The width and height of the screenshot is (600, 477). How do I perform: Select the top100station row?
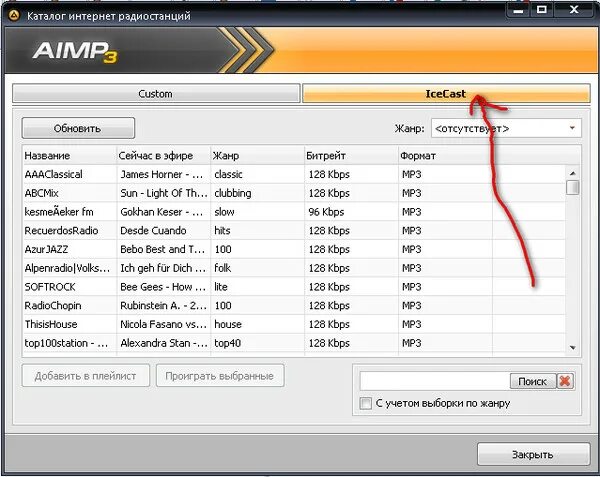point(294,343)
